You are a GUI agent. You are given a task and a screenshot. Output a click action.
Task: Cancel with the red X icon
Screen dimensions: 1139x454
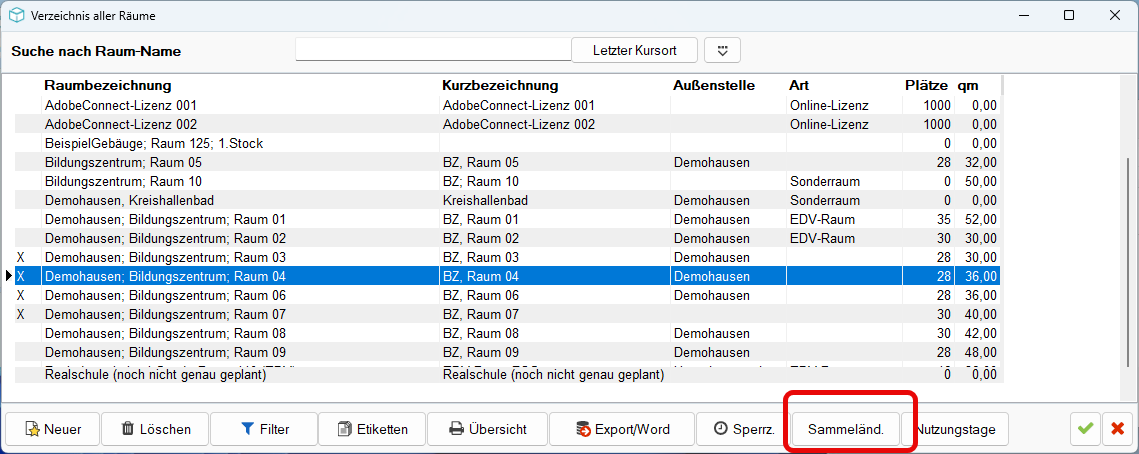(x=1117, y=429)
